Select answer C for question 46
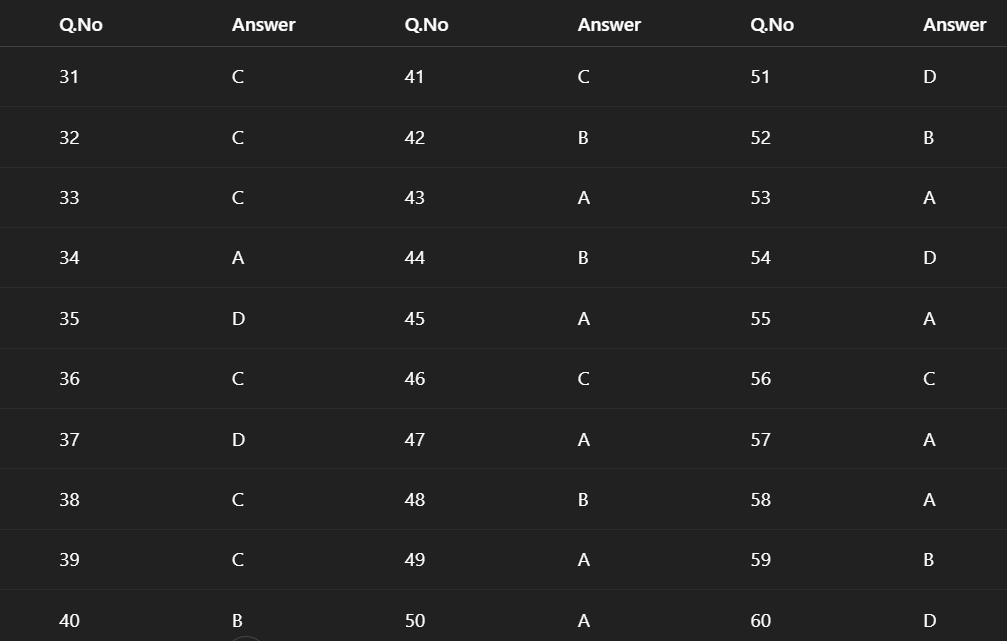1007x641 pixels. tap(583, 379)
